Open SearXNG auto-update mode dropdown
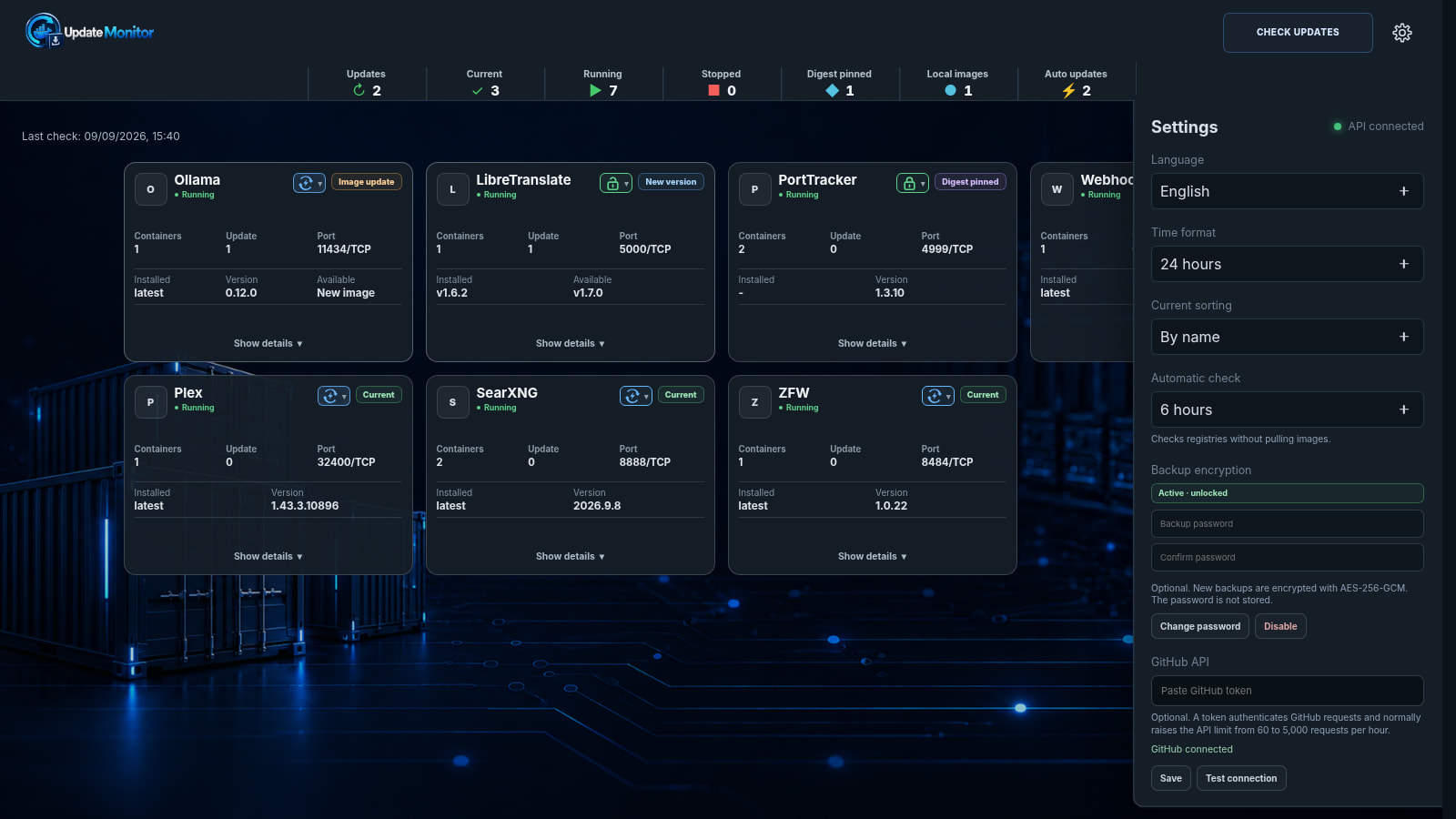This screenshot has height=819, width=1456. (636, 396)
